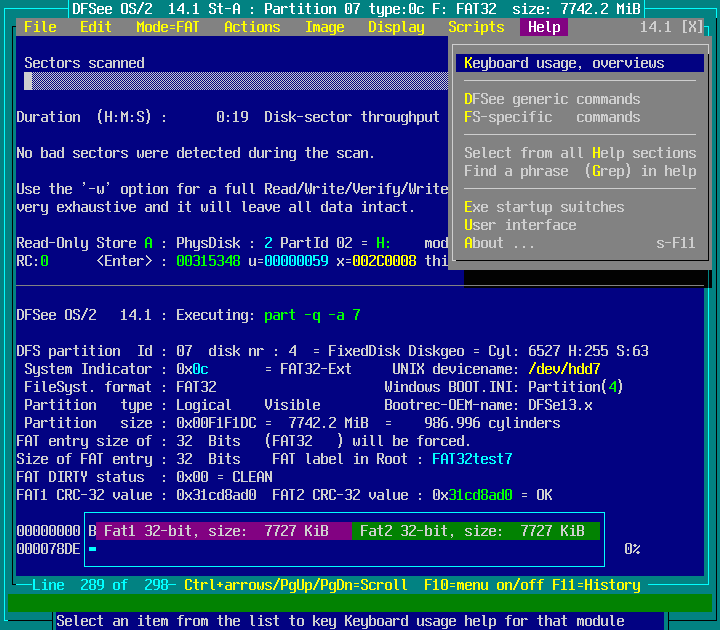Image resolution: width=720 pixels, height=630 pixels.
Task: Select from all Help sections
Action: tap(580, 153)
